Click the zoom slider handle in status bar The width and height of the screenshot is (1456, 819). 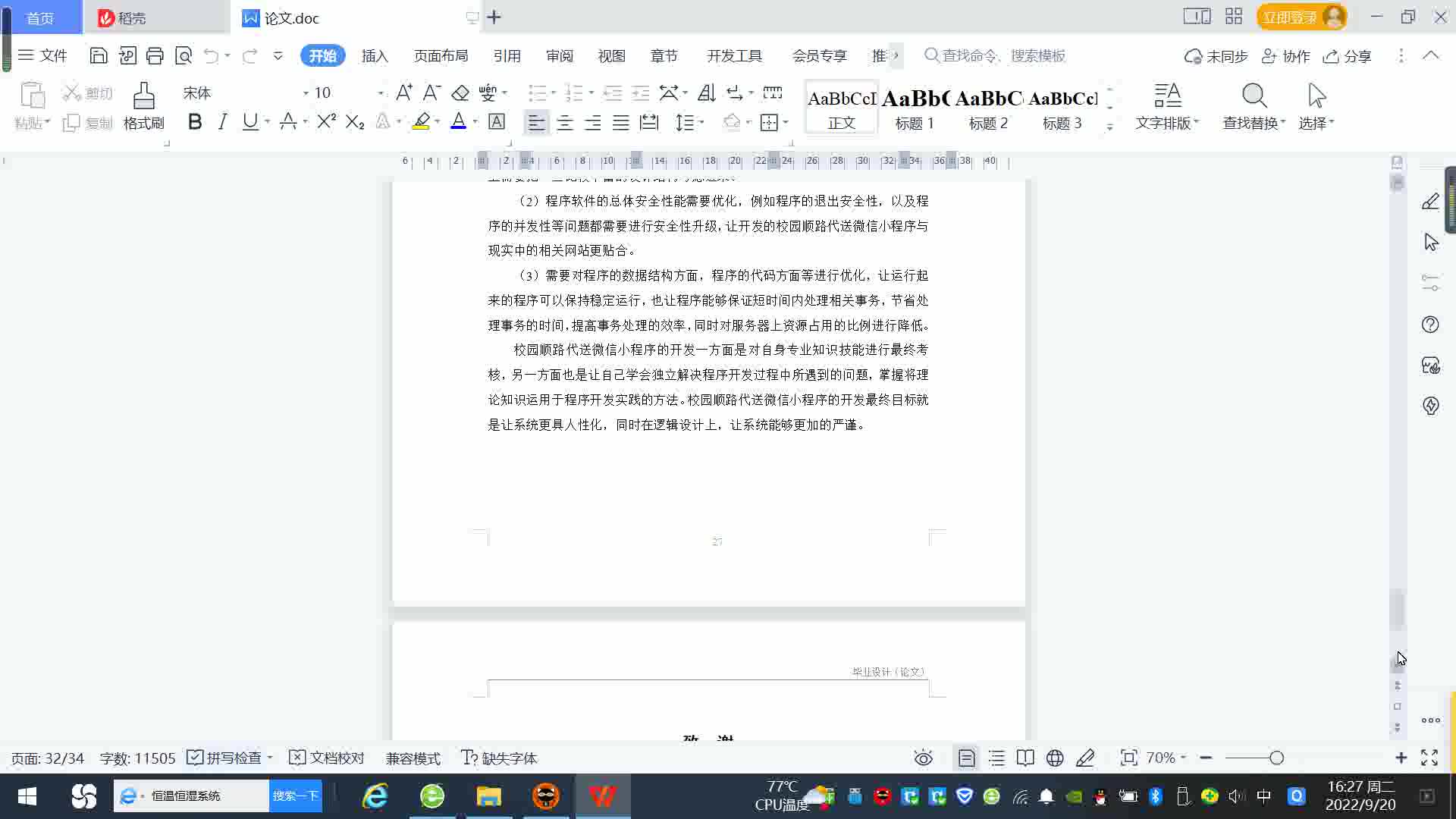tap(1276, 758)
